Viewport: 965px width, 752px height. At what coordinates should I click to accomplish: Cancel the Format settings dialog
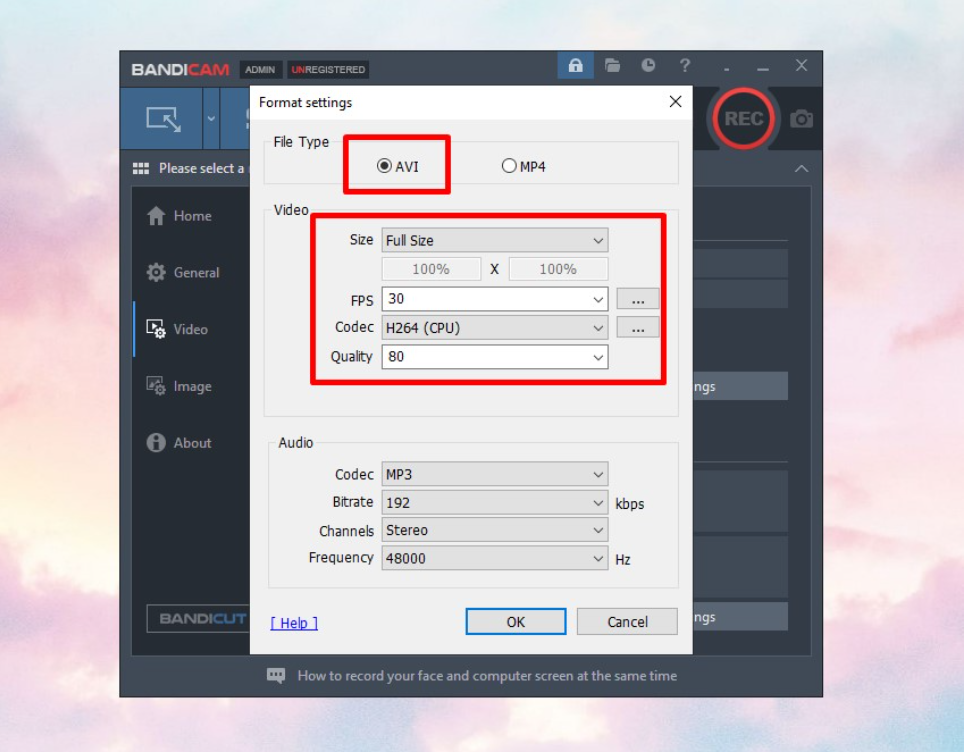(627, 622)
